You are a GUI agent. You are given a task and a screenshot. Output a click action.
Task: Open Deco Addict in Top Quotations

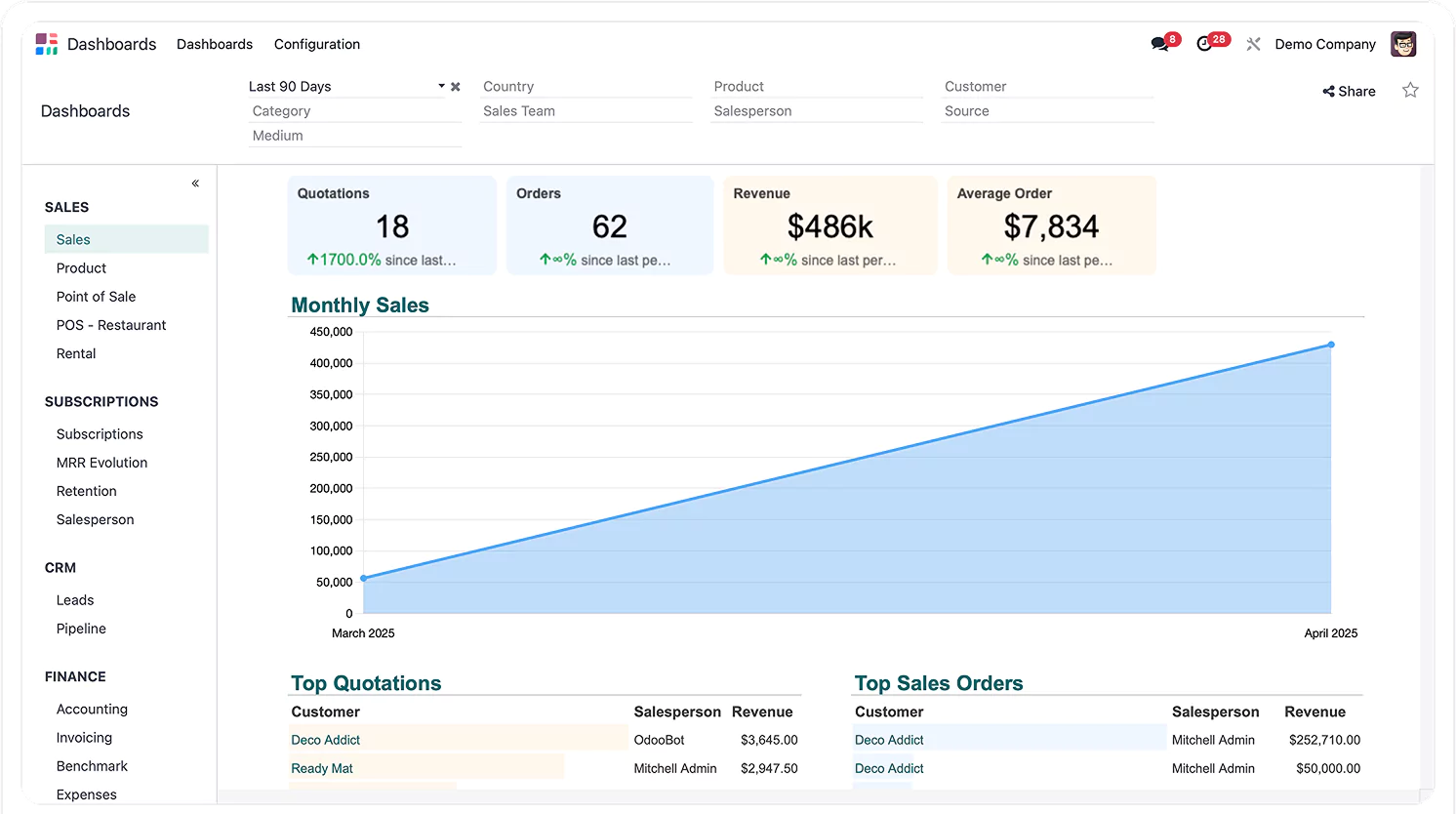pyautogui.click(x=326, y=740)
